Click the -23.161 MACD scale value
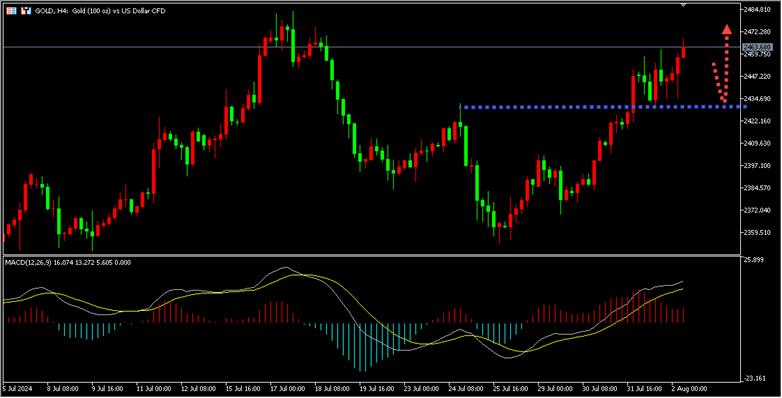 click(755, 379)
